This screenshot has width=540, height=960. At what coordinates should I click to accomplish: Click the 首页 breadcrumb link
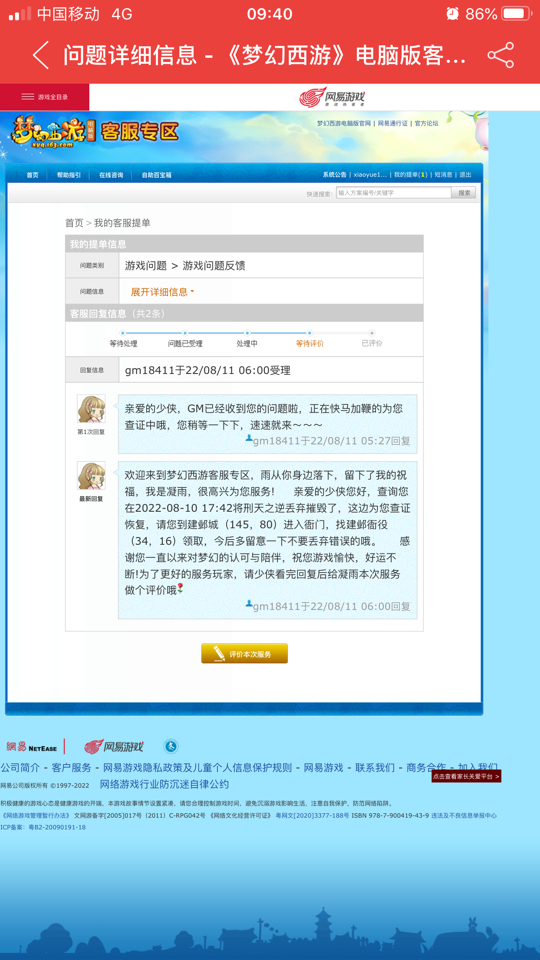coord(74,223)
